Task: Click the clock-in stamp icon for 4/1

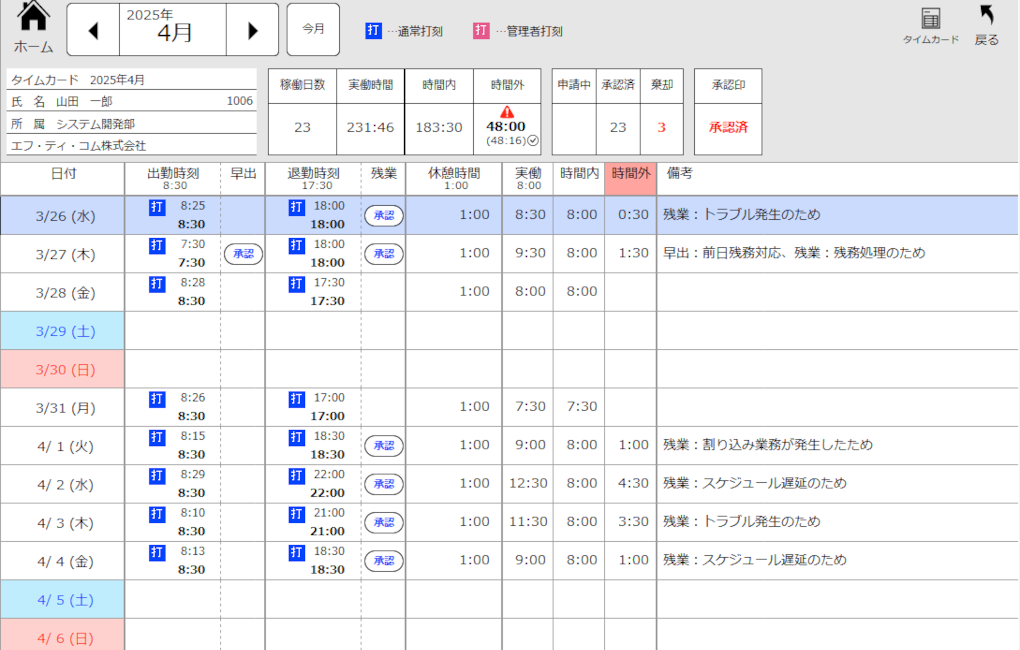Action: [157, 437]
